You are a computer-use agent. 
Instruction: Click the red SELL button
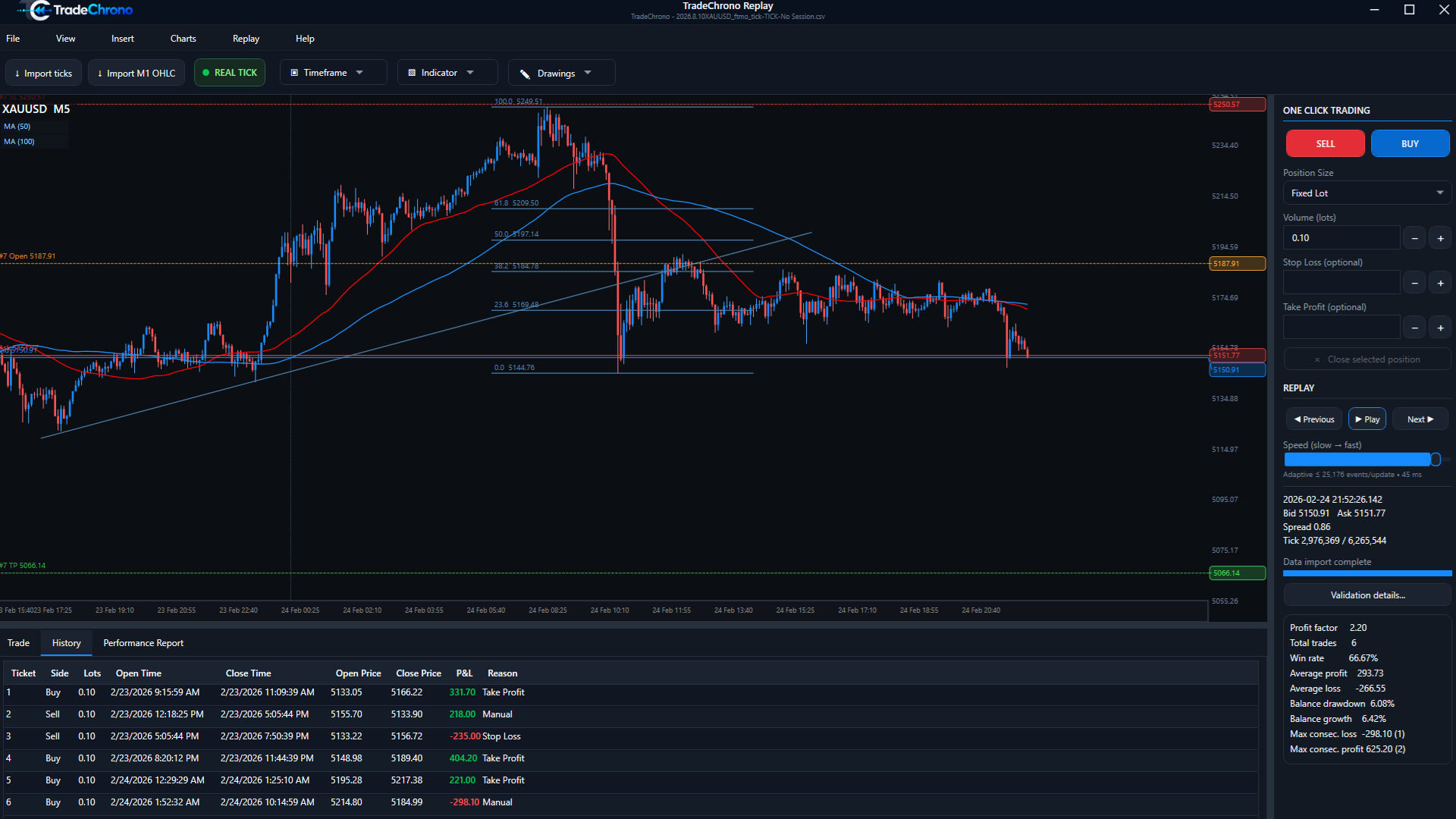(x=1326, y=143)
